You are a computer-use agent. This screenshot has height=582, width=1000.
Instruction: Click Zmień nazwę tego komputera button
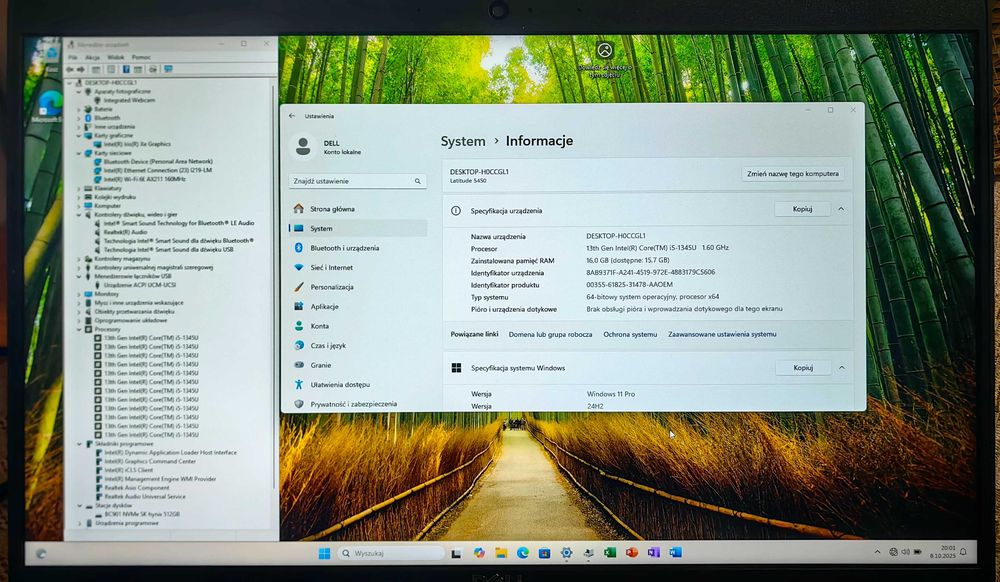[793, 173]
